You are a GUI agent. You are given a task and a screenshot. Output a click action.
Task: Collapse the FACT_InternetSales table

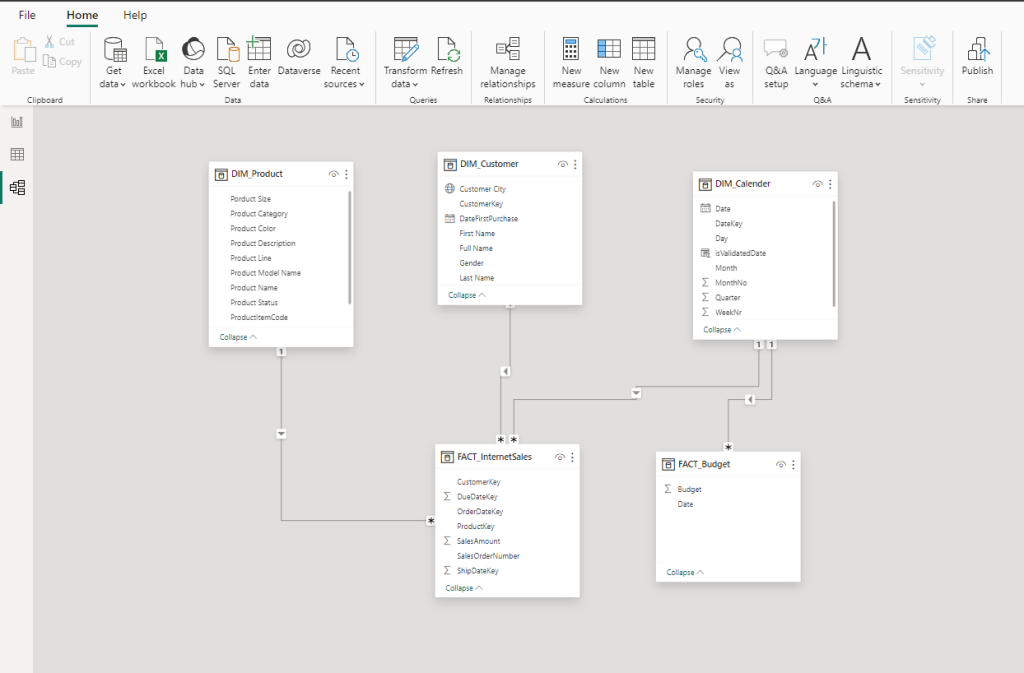464,588
